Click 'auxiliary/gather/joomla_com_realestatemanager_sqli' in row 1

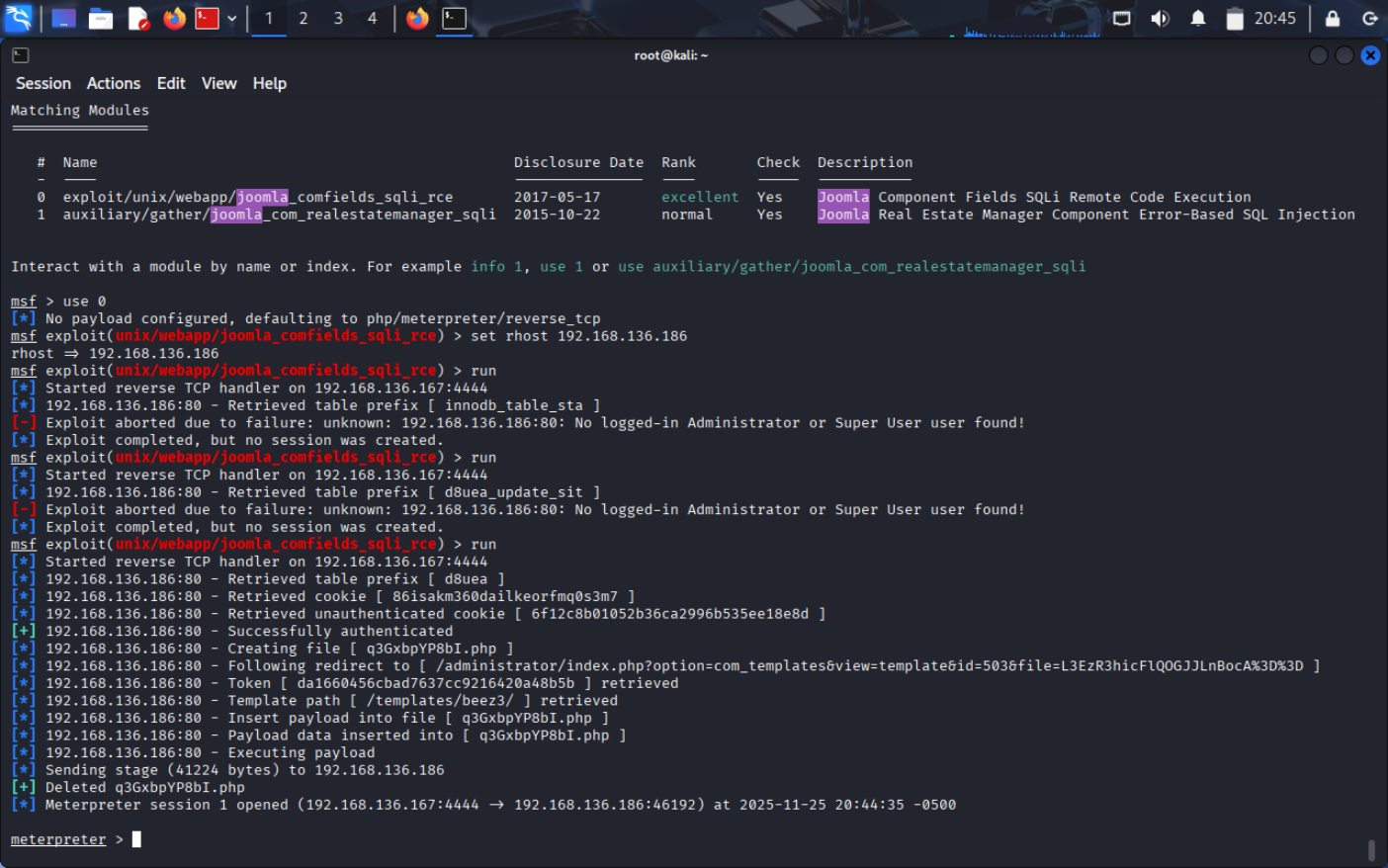point(280,215)
